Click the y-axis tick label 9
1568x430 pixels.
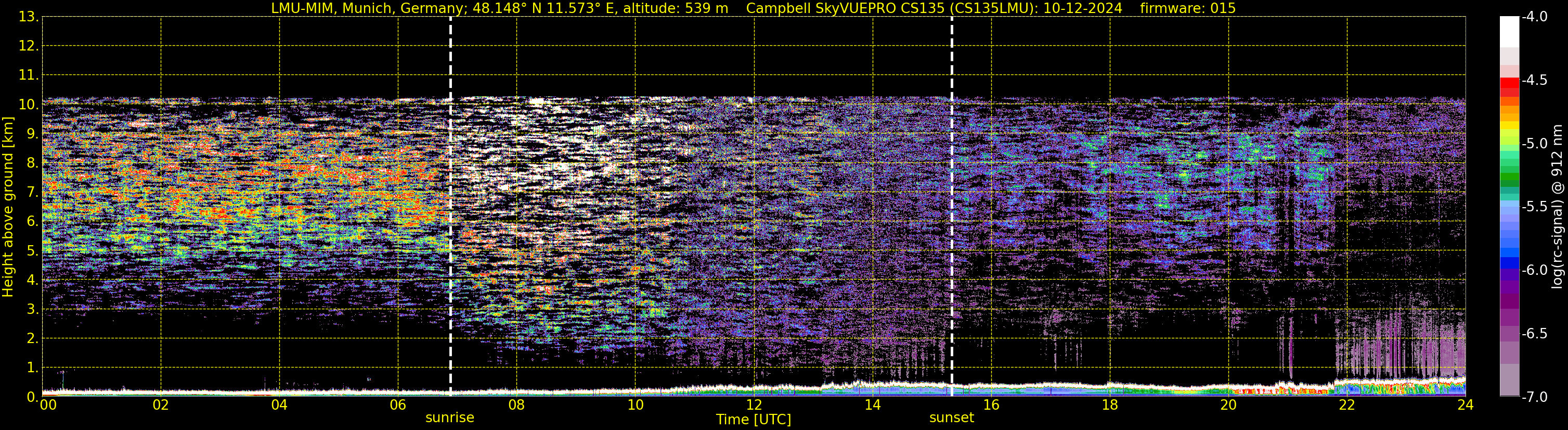pyautogui.click(x=32, y=134)
